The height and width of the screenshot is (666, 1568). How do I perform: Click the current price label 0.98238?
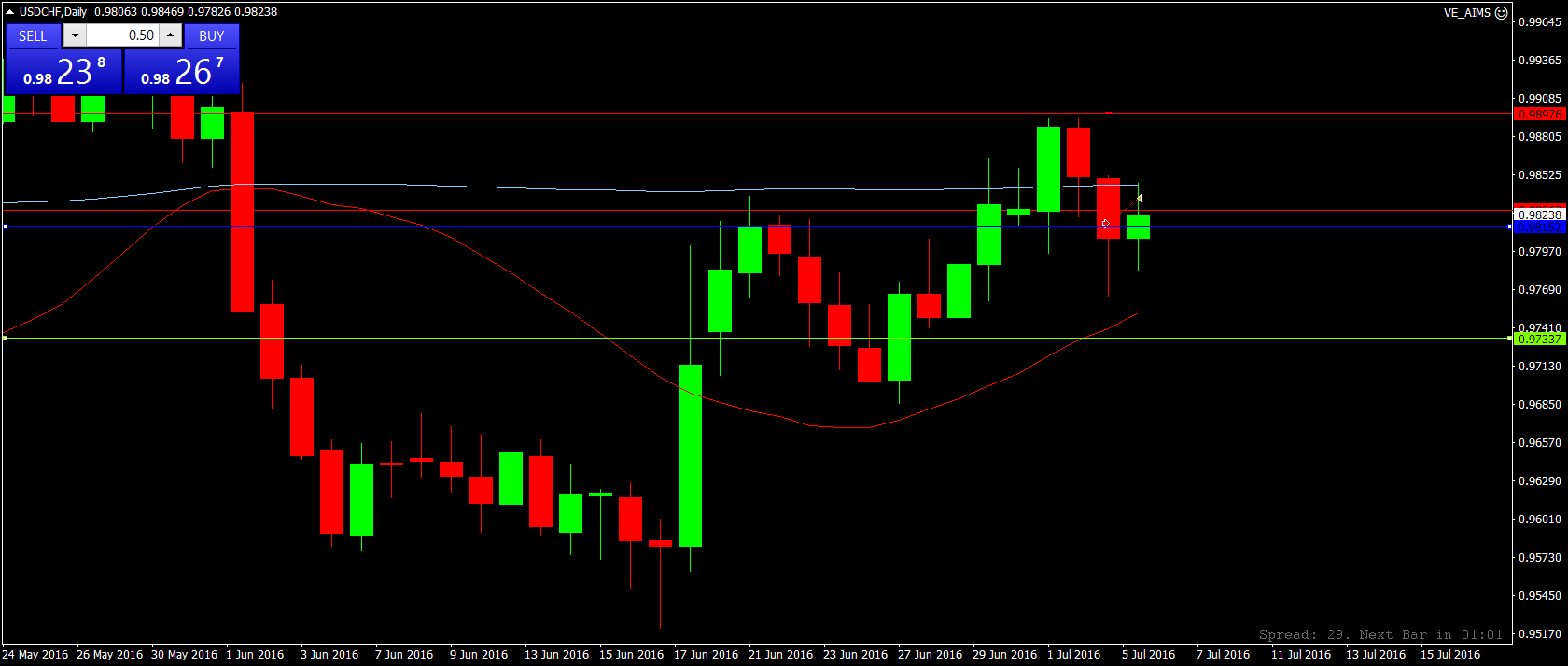click(x=1539, y=215)
